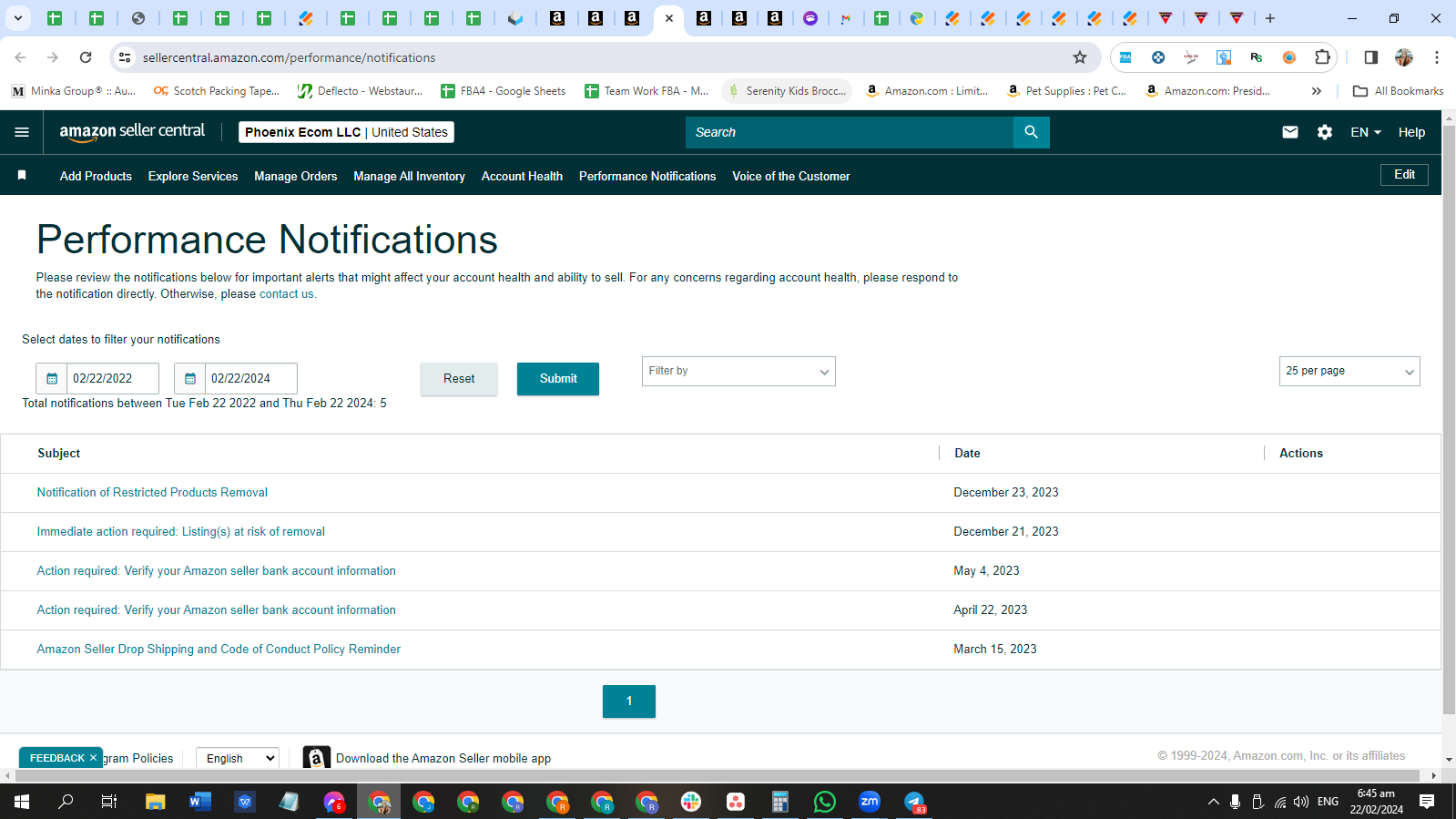The image size is (1456, 819).
Task: Open the Seller Central hamburger menu
Action: tap(22, 132)
